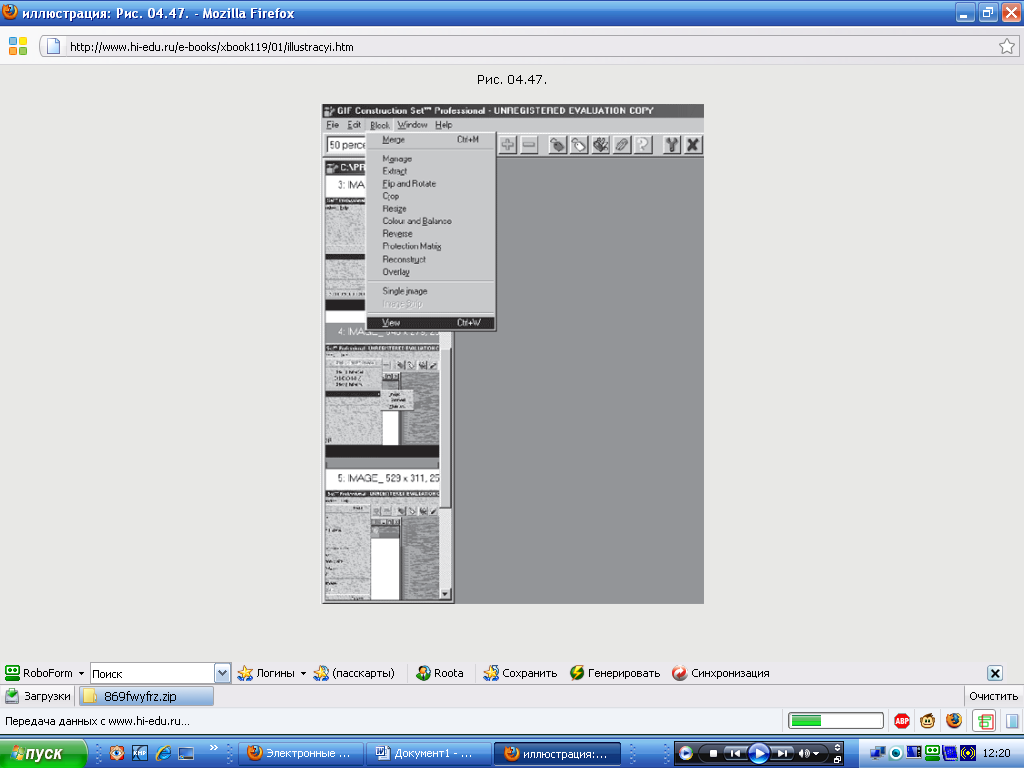
Task: Click the network computers tray icon
Action: pos(878,754)
